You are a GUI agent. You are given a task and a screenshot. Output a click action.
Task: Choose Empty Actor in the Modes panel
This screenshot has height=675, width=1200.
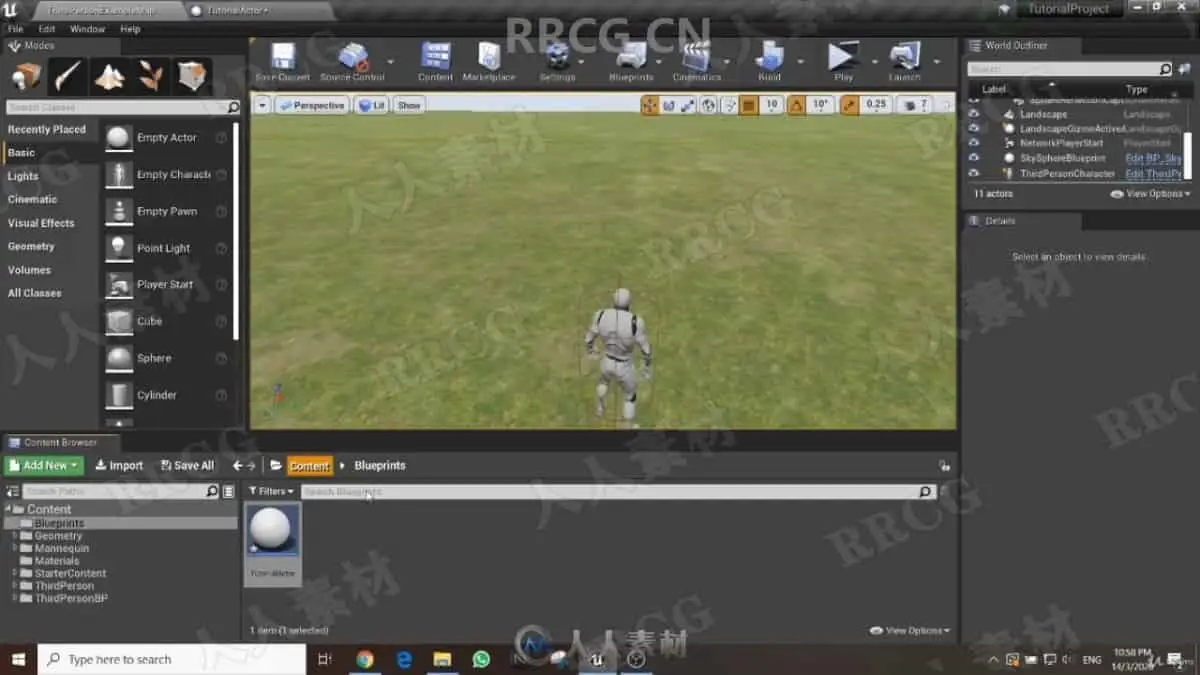tap(167, 138)
